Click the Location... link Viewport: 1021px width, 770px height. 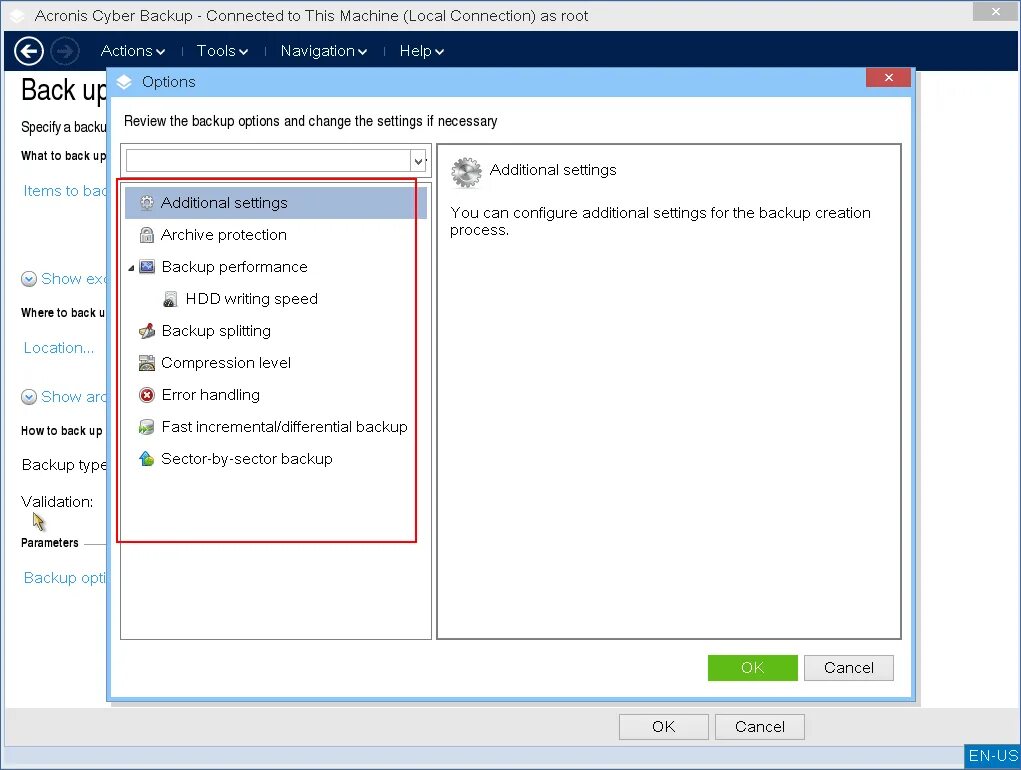(59, 348)
